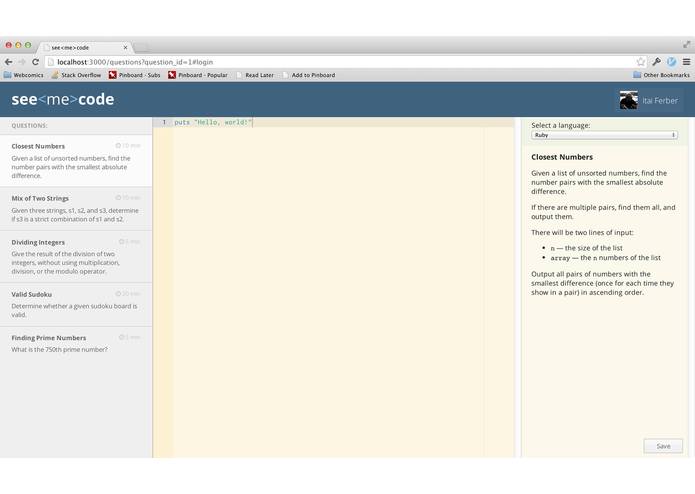Click 'What is the 750th prime number?' text

(59, 350)
